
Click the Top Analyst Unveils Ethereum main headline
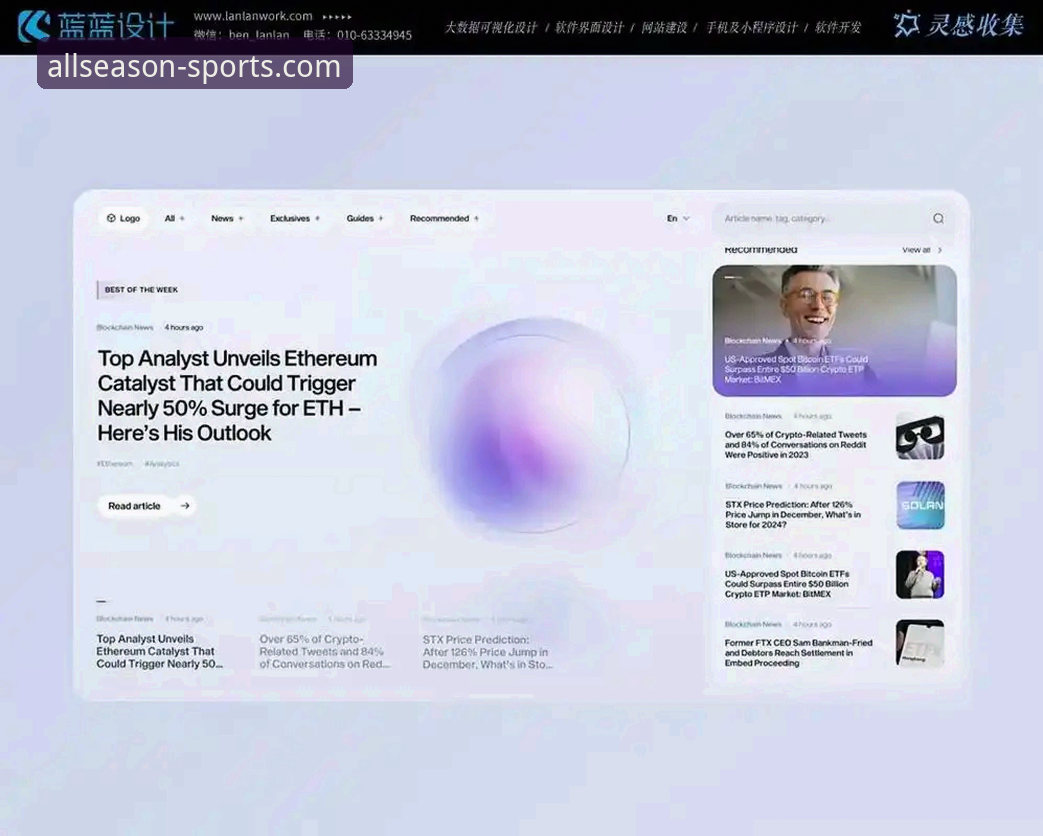click(237, 395)
